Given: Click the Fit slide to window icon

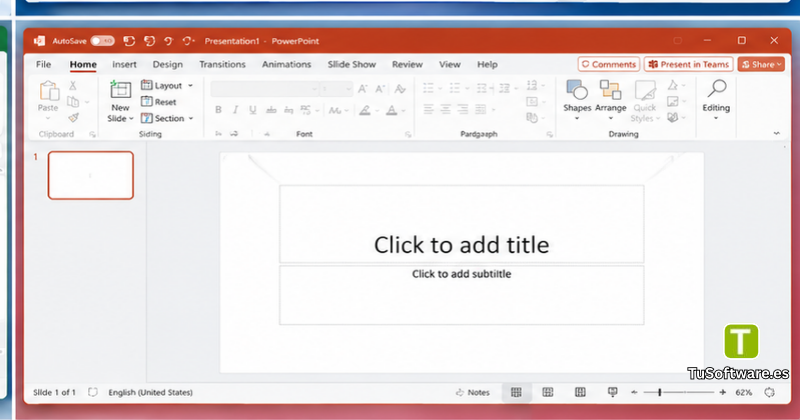Looking at the screenshot, I should tap(769, 392).
